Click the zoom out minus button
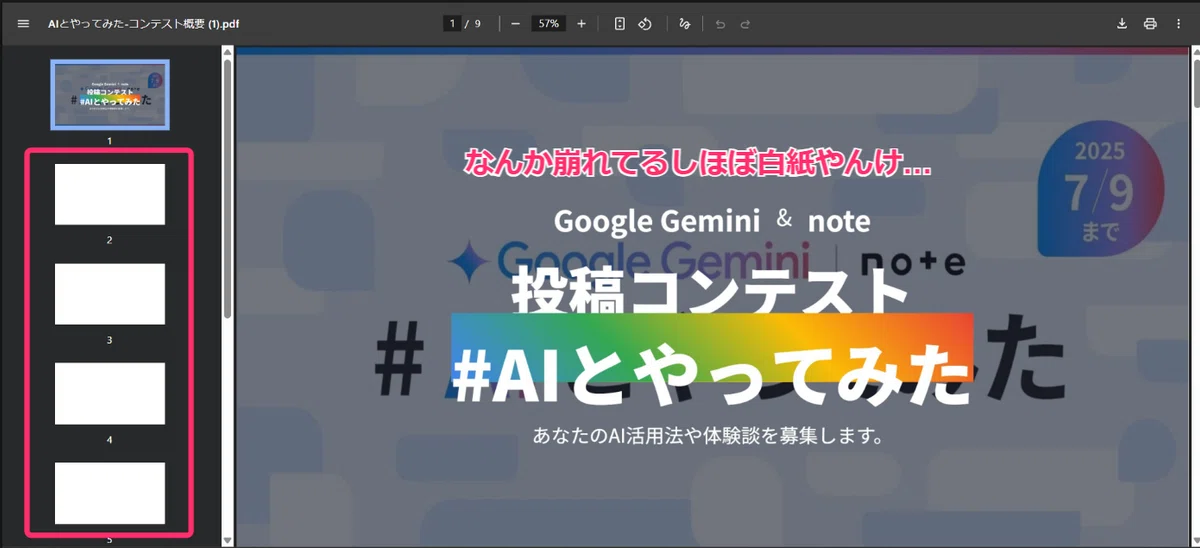Screen dimensions: 1200x548 tap(515, 23)
